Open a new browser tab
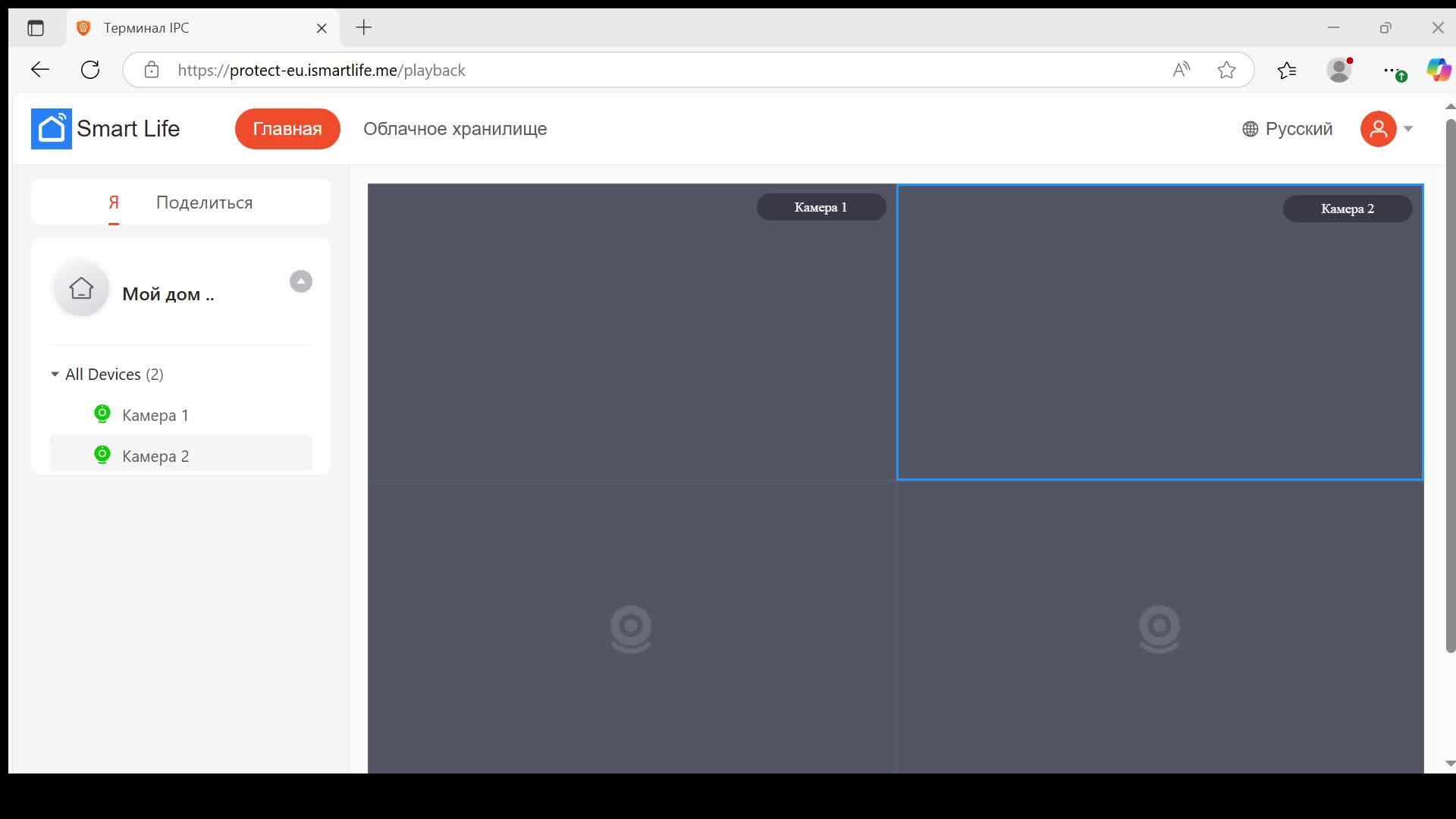The image size is (1456, 819). pyautogui.click(x=364, y=28)
